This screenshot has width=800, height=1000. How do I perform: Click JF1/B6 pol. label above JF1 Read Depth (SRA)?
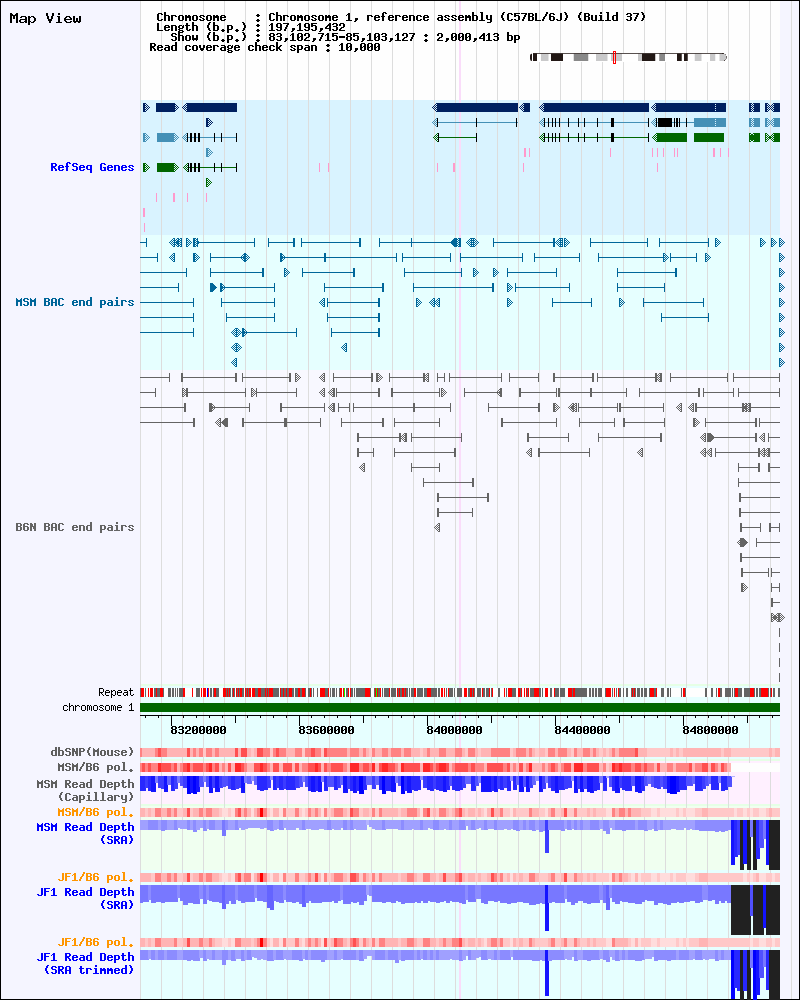pyautogui.click(x=96, y=878)
